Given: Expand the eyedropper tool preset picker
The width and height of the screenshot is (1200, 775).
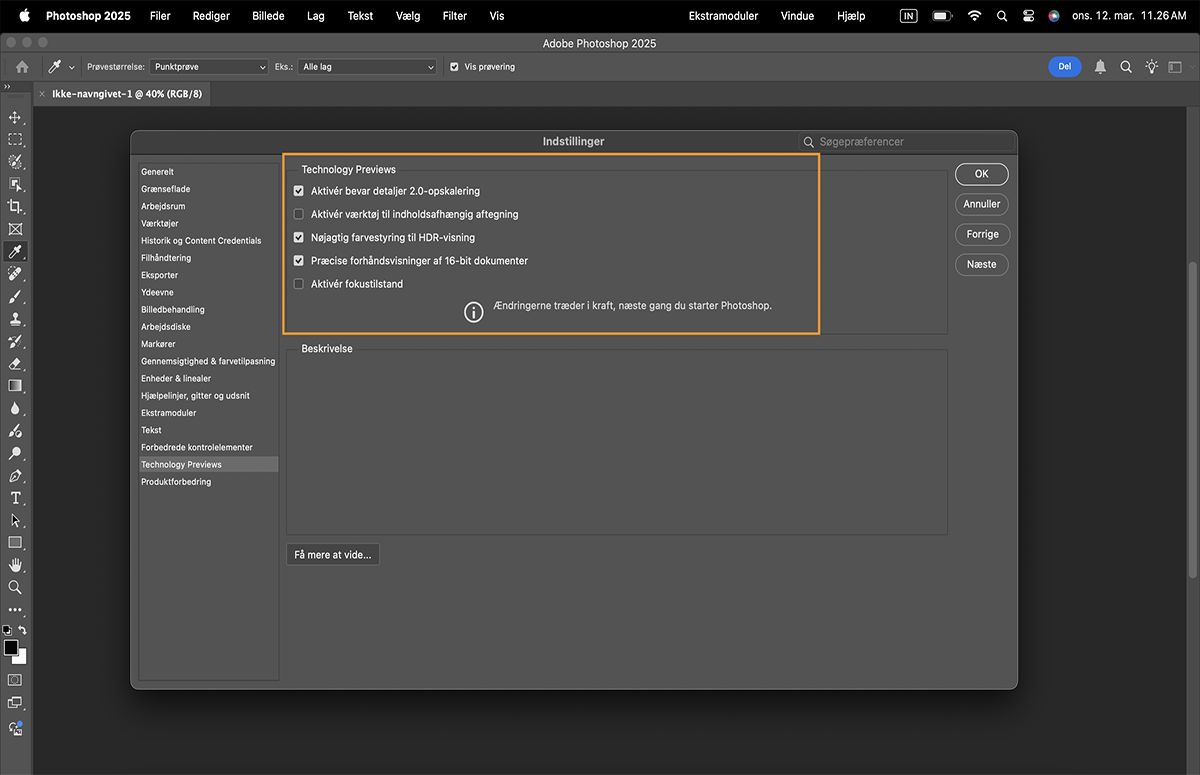Looking at the screenshot, I should (72, 67).
